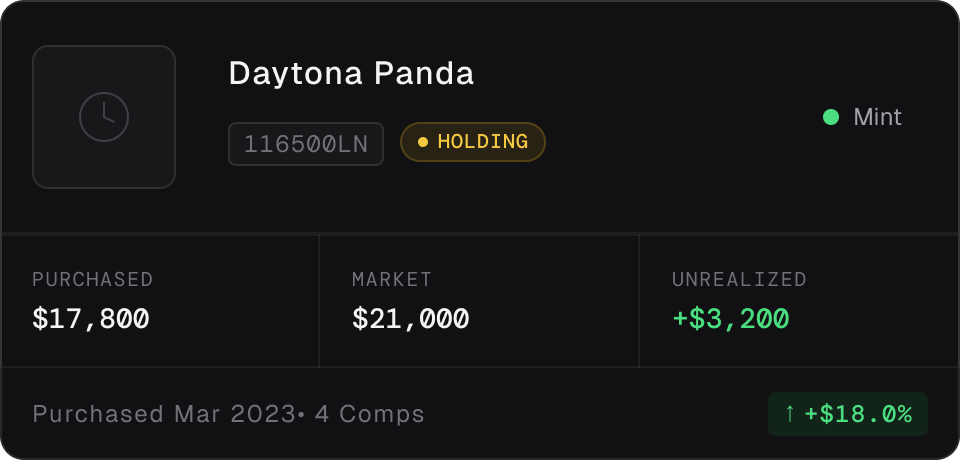This screenshot has height=460, width=960.
Task: Click the bullet separator before 4 Comps
Action: [301, 415]
